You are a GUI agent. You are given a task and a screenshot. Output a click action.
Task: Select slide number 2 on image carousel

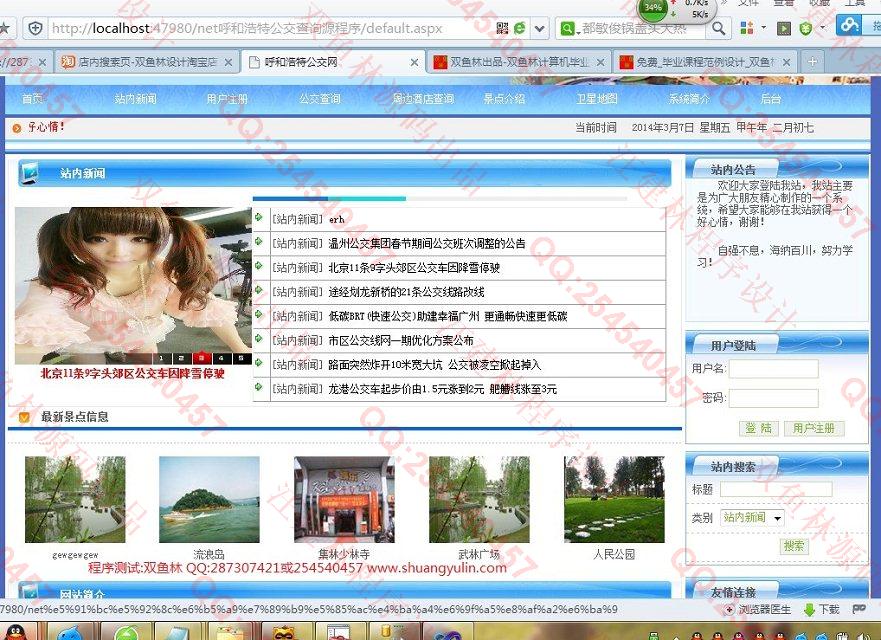pos(181,358)
